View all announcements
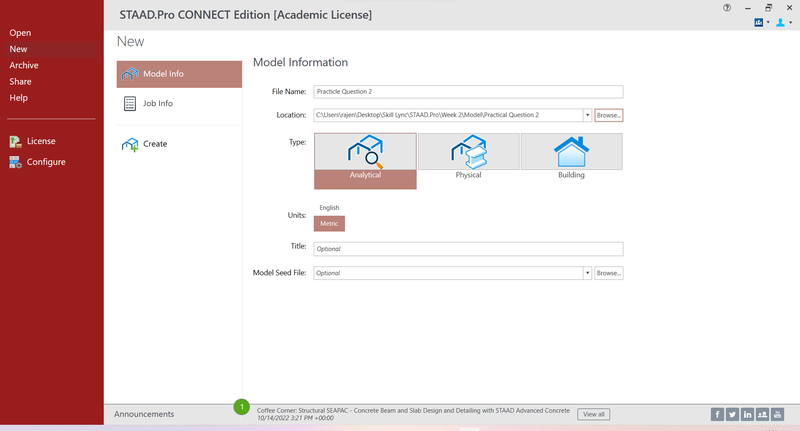Viewport: 800px width, 431px height. pyautogui.click(x=593, y=414)
